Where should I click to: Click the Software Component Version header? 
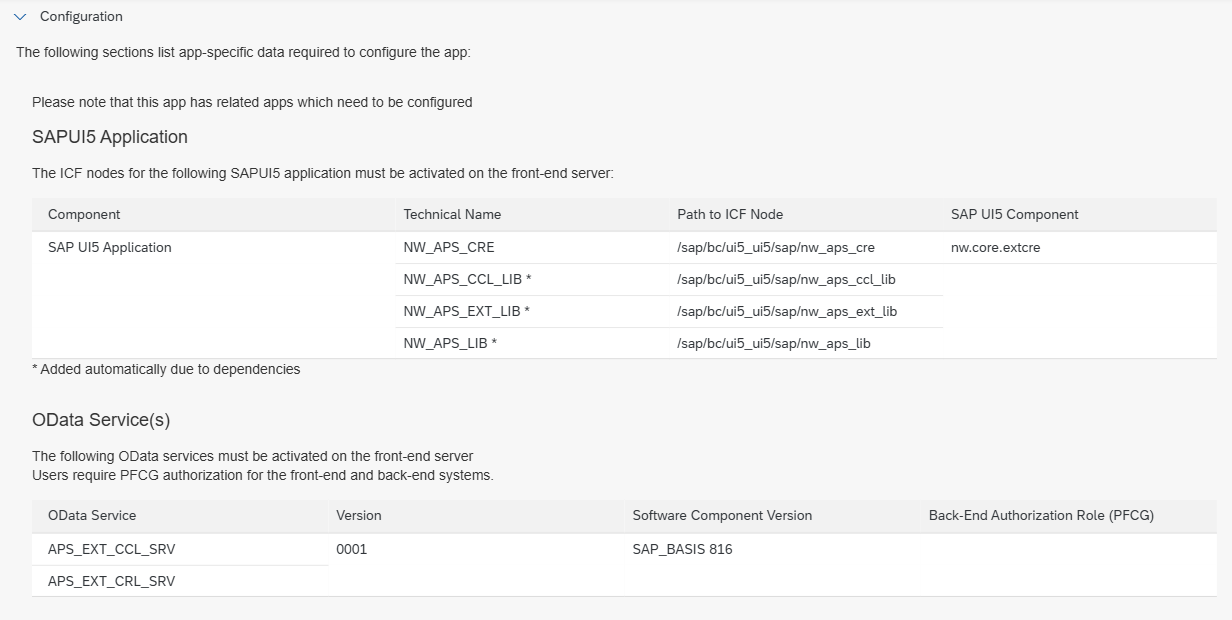(722, 515)
